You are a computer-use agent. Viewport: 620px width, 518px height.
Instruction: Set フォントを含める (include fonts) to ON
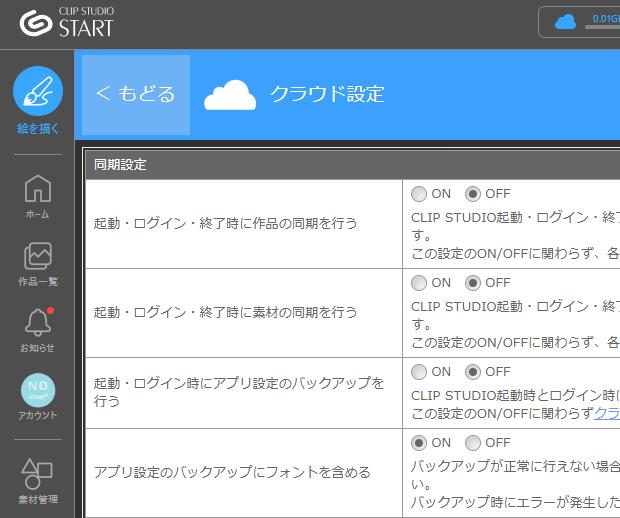tap(419, 443)
